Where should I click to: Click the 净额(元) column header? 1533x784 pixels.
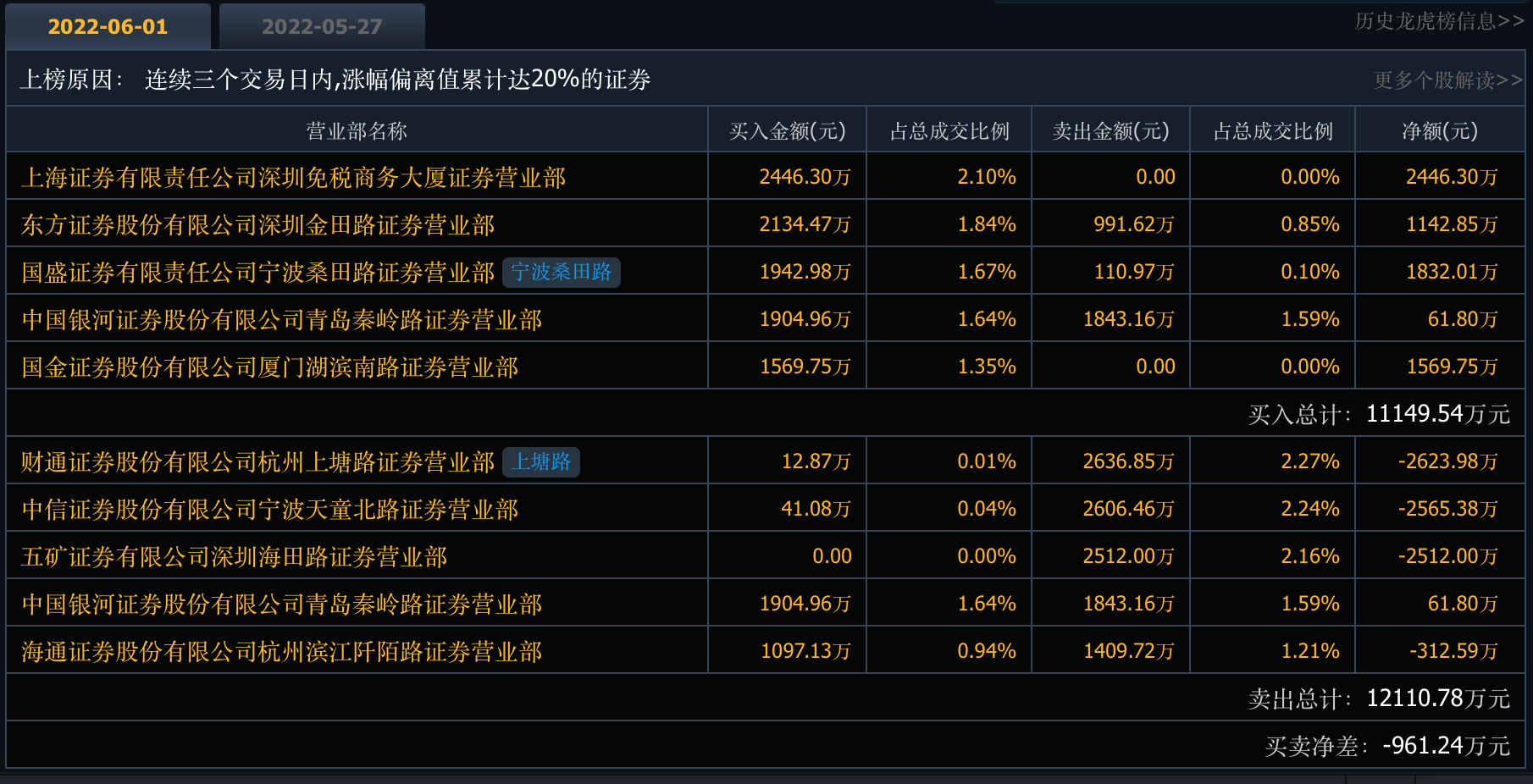click(1439, 131)
